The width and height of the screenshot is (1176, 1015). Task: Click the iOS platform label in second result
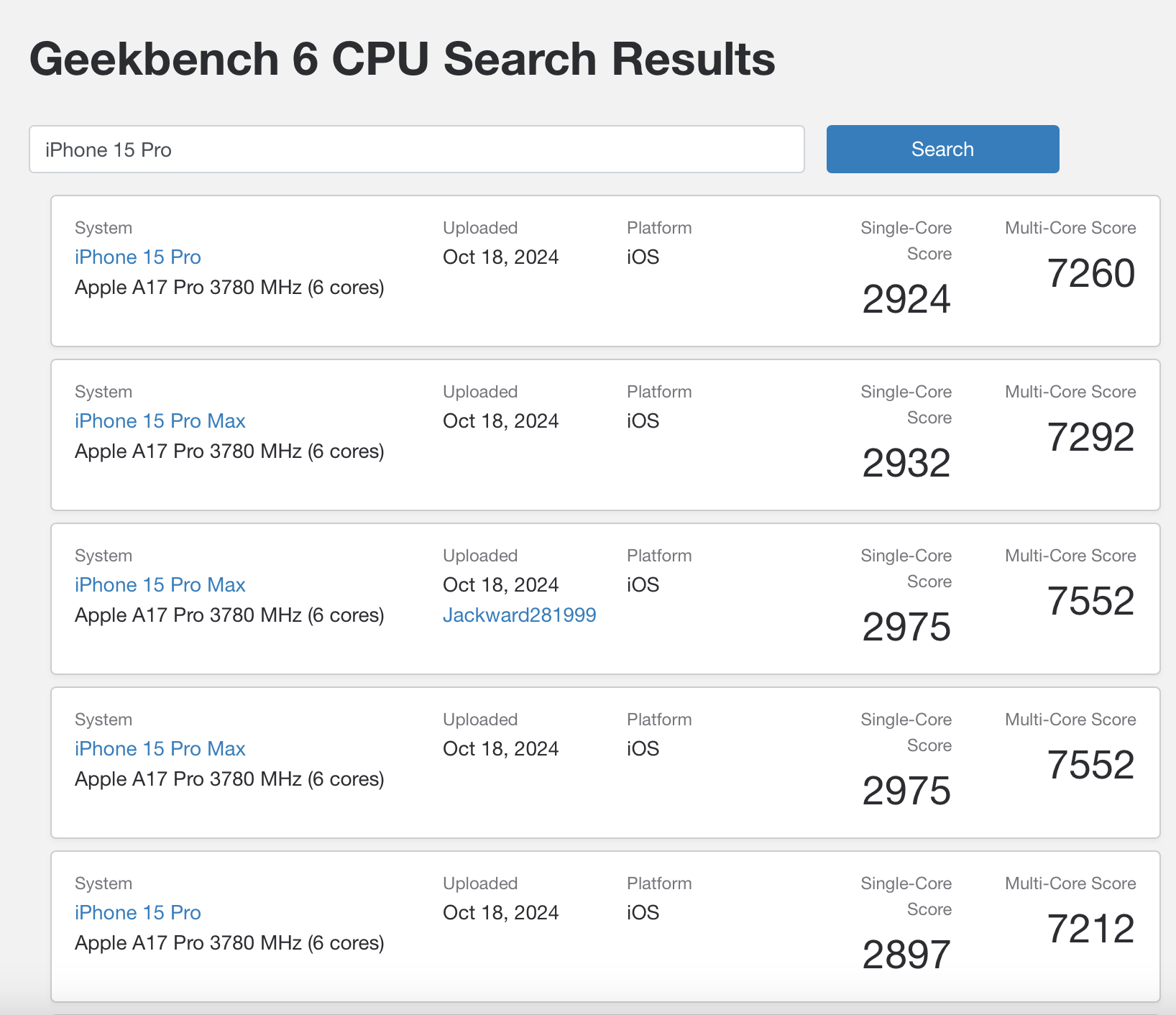click(x=641, y=421)
